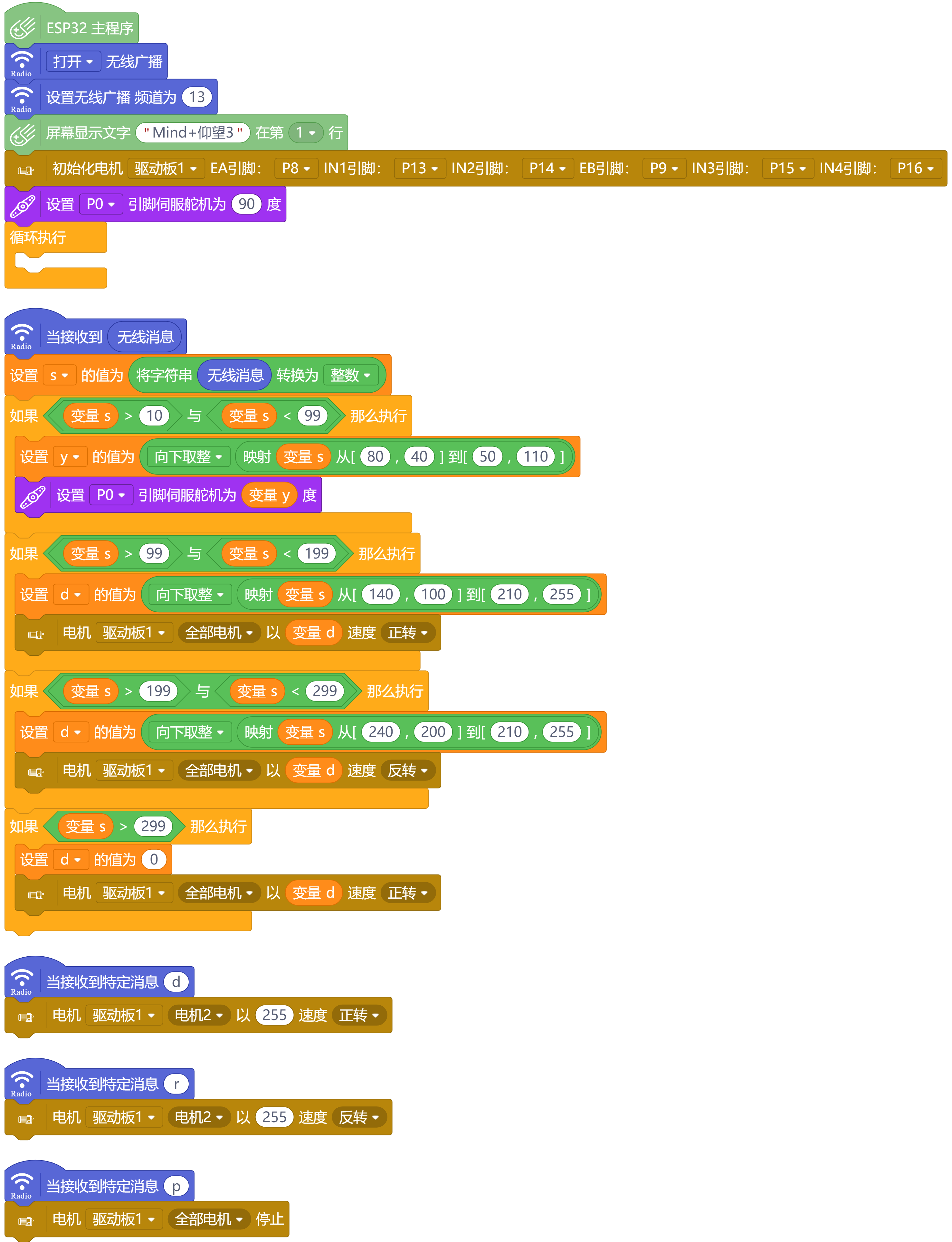Open the IN3 pin P15 dropdown
This screenshot has height=1242, width=952.
[788, 169]
